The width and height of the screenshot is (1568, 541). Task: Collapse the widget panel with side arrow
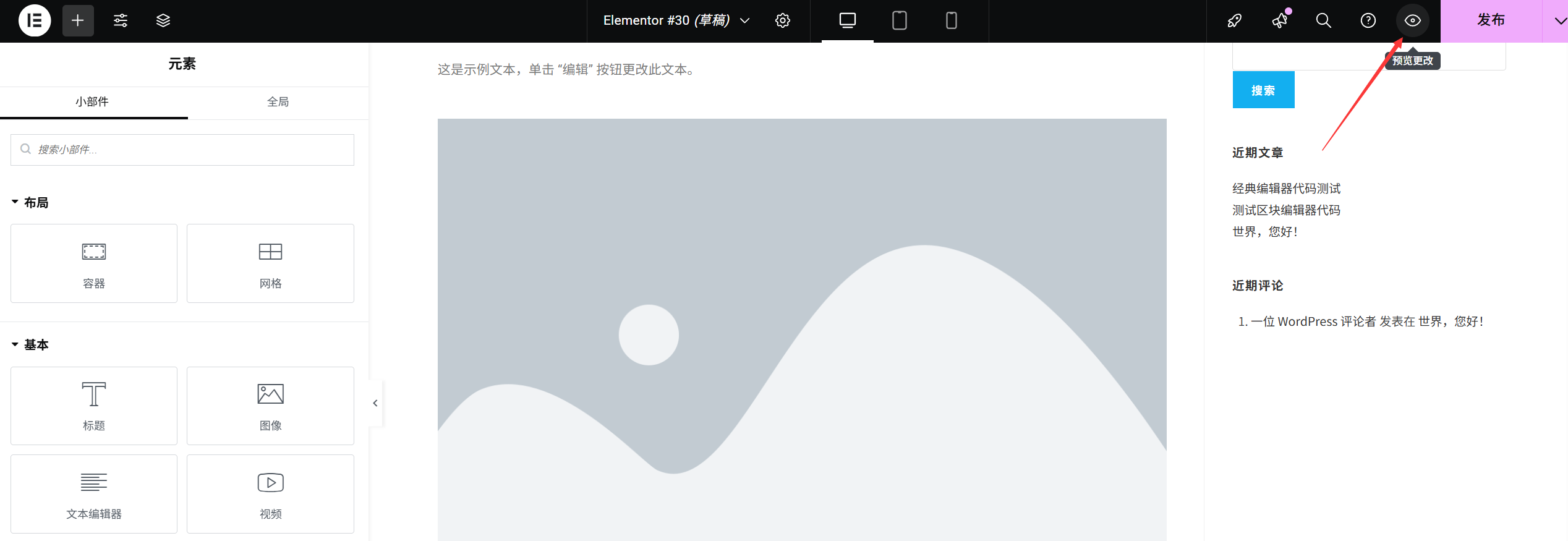click(375, 403)
